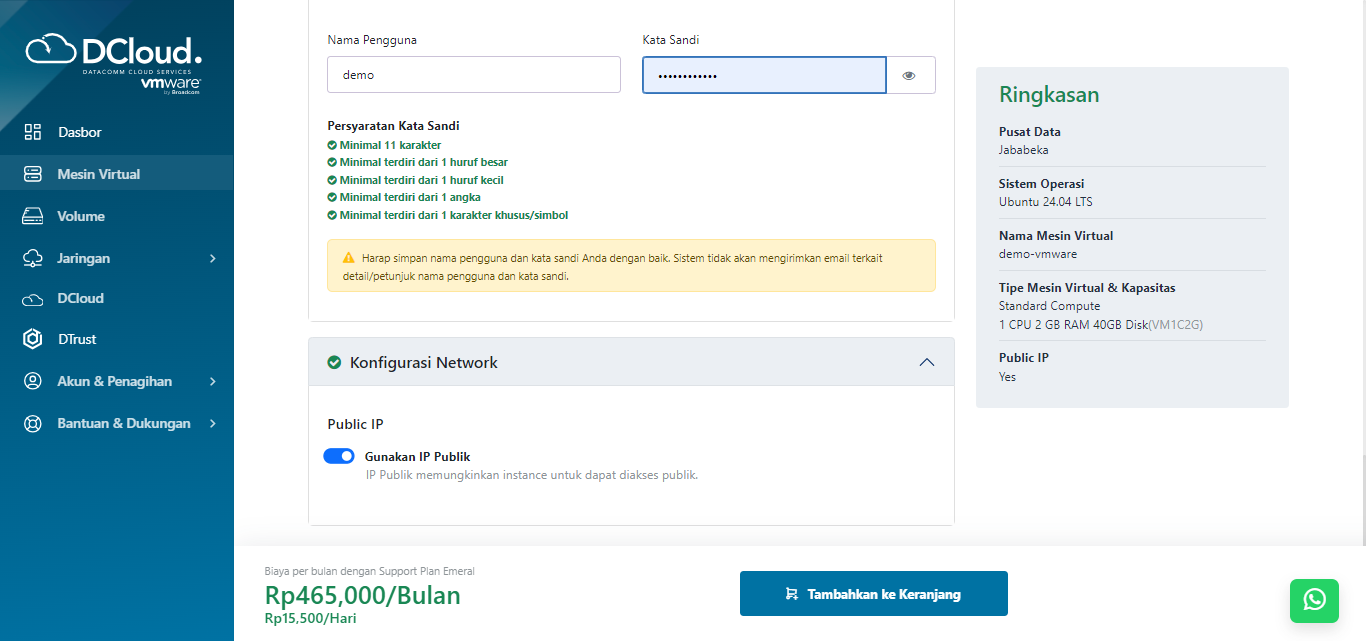
Task: Click the Rp465,000/Bulan price display
Action: point(361,594)
